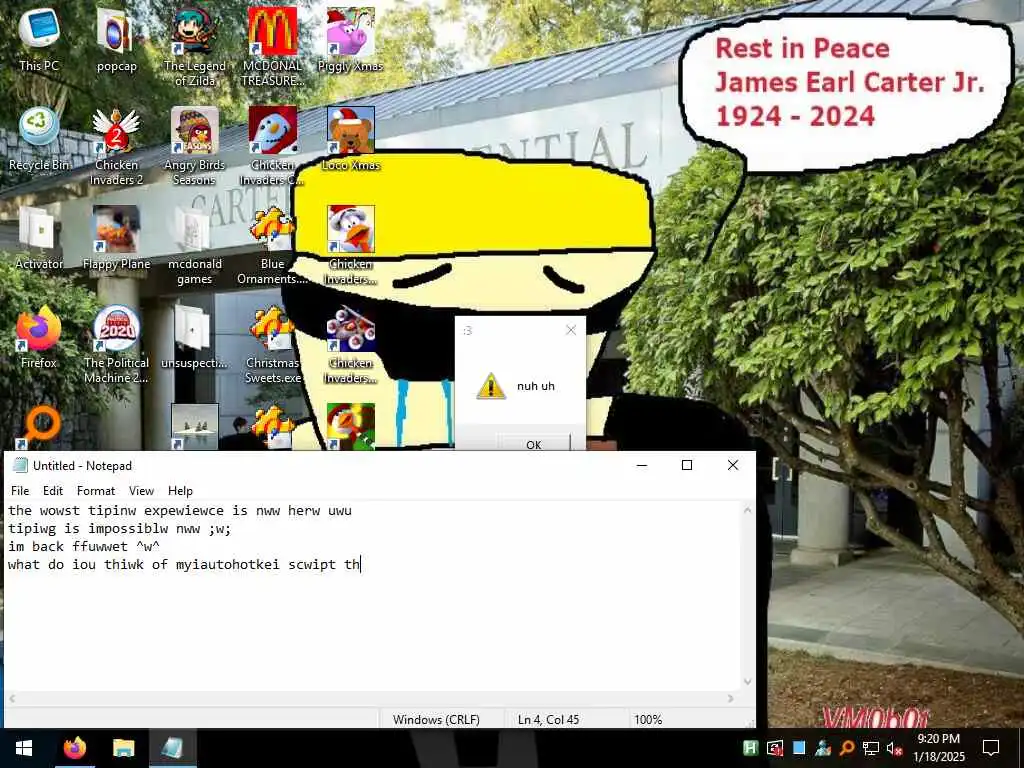Click the 100% zoom status entry
Image resolution: width=1024 pixels, height=768 pixels.
click(648, 719)
